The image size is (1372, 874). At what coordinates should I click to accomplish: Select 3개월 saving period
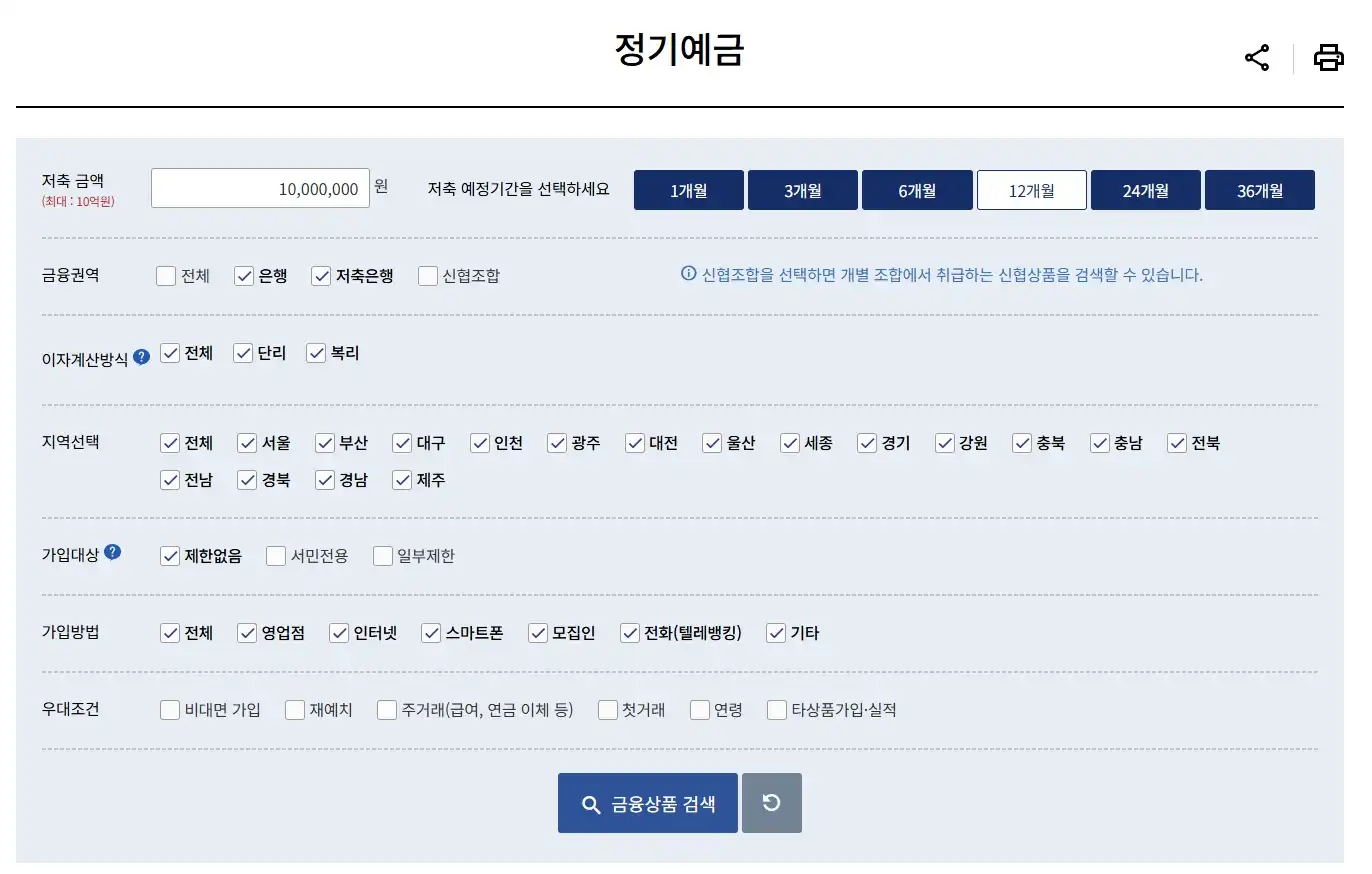pos(803,190)
